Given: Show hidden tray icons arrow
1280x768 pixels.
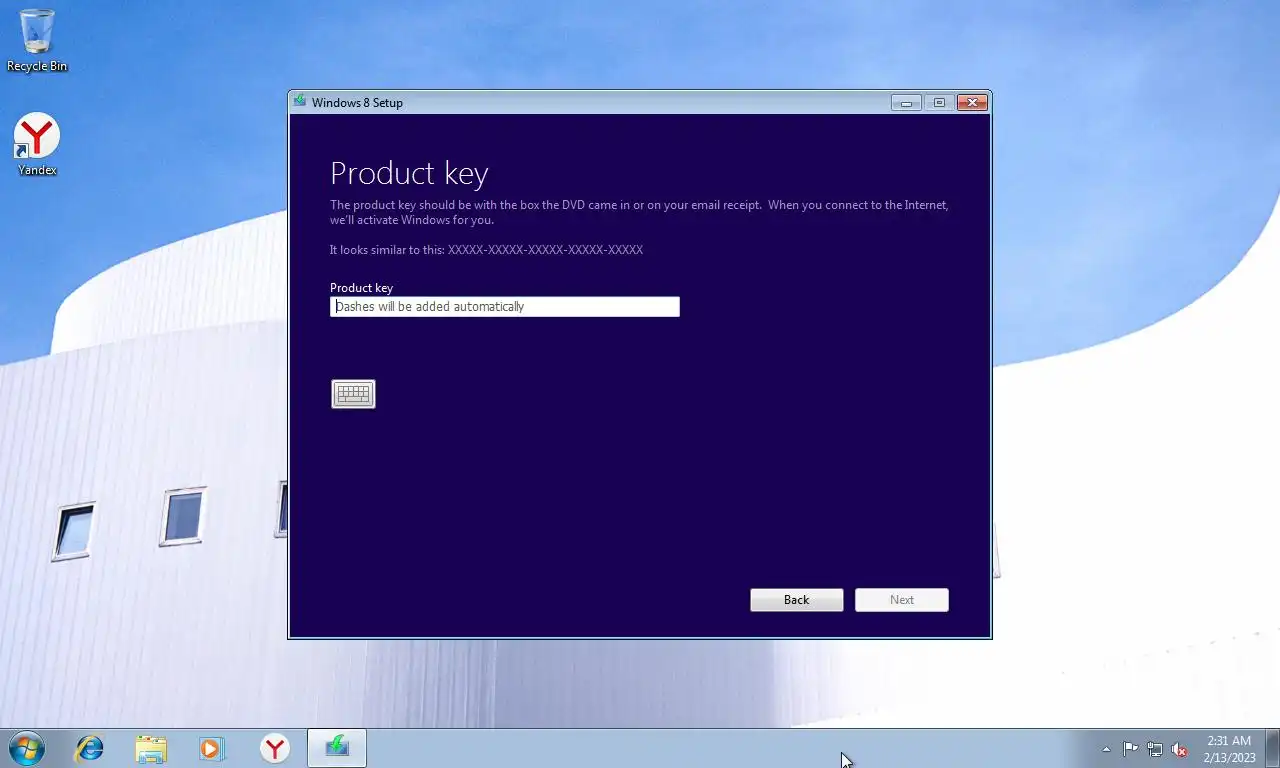Looking at the screenshot, I should (1106, 749).
